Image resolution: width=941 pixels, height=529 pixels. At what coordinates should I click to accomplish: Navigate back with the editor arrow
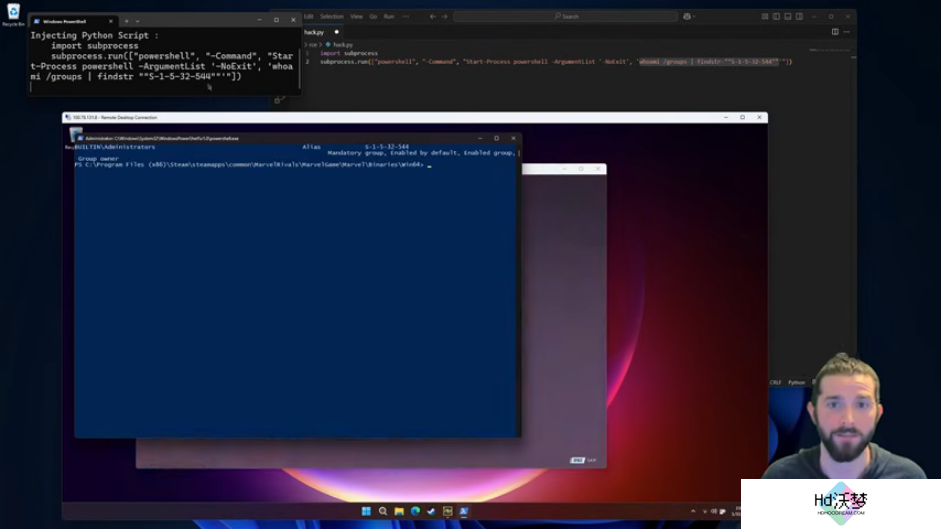[x=433, y=16]
